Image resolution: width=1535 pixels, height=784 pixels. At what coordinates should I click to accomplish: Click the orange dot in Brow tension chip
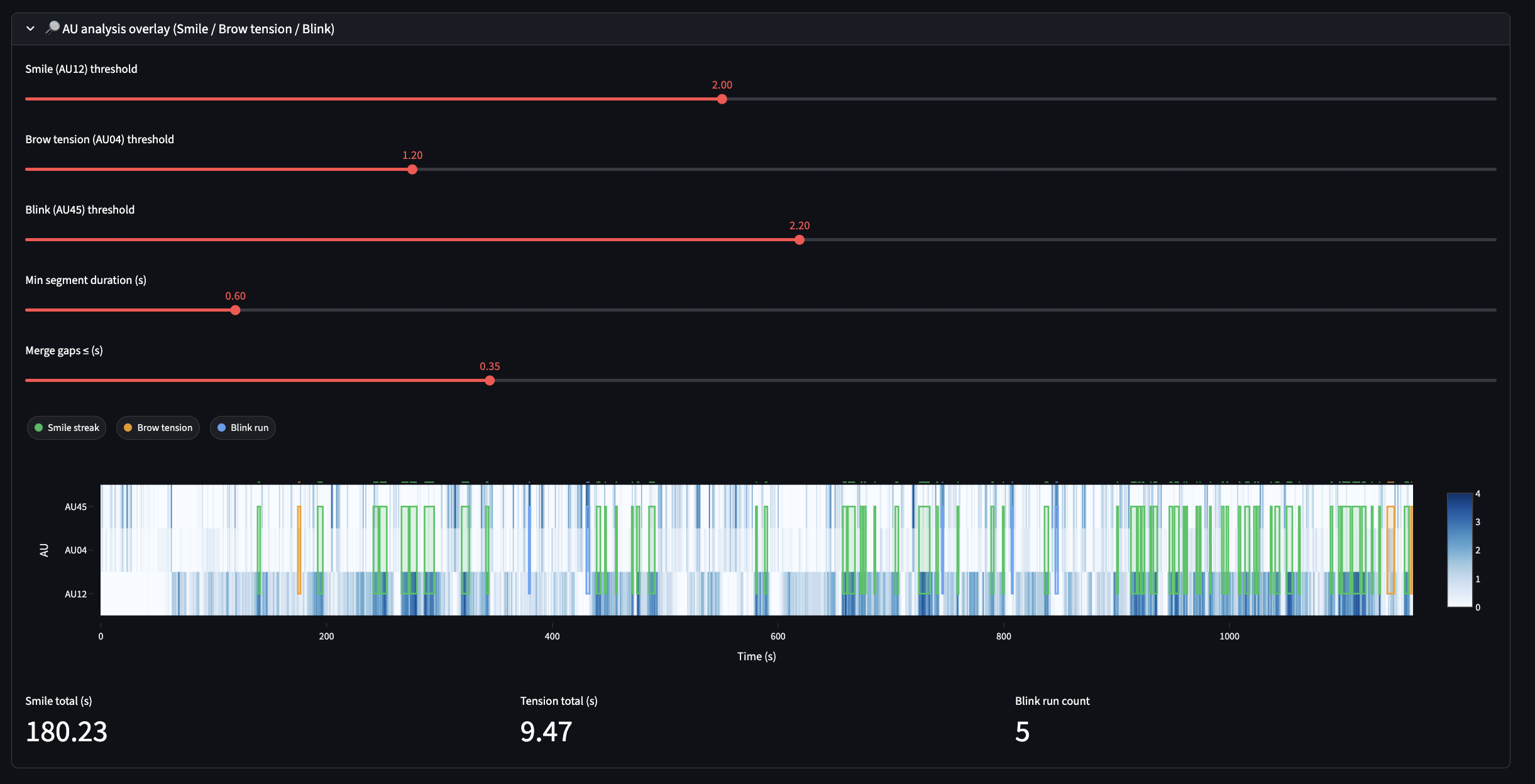[128, 428]
